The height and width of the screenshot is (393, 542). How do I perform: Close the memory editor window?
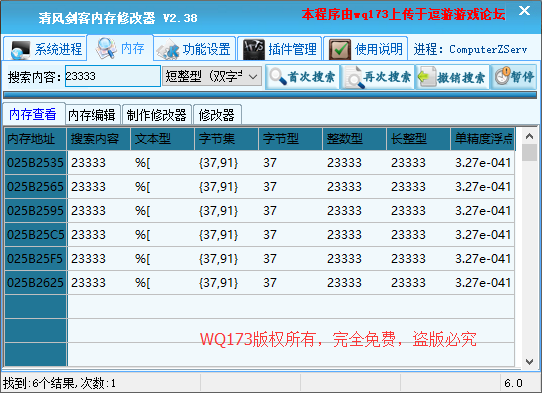[x=524, y=11]
